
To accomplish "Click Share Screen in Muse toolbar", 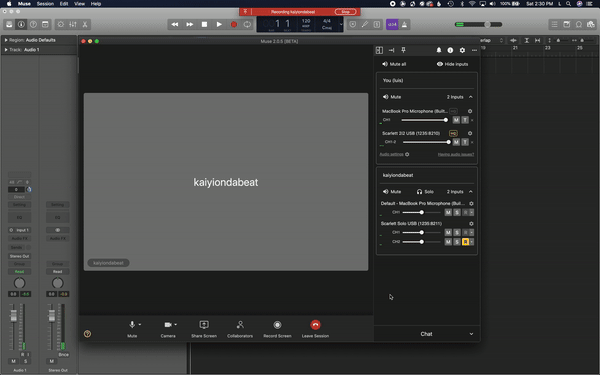I will pyautogui.click(x=204, y=329).
